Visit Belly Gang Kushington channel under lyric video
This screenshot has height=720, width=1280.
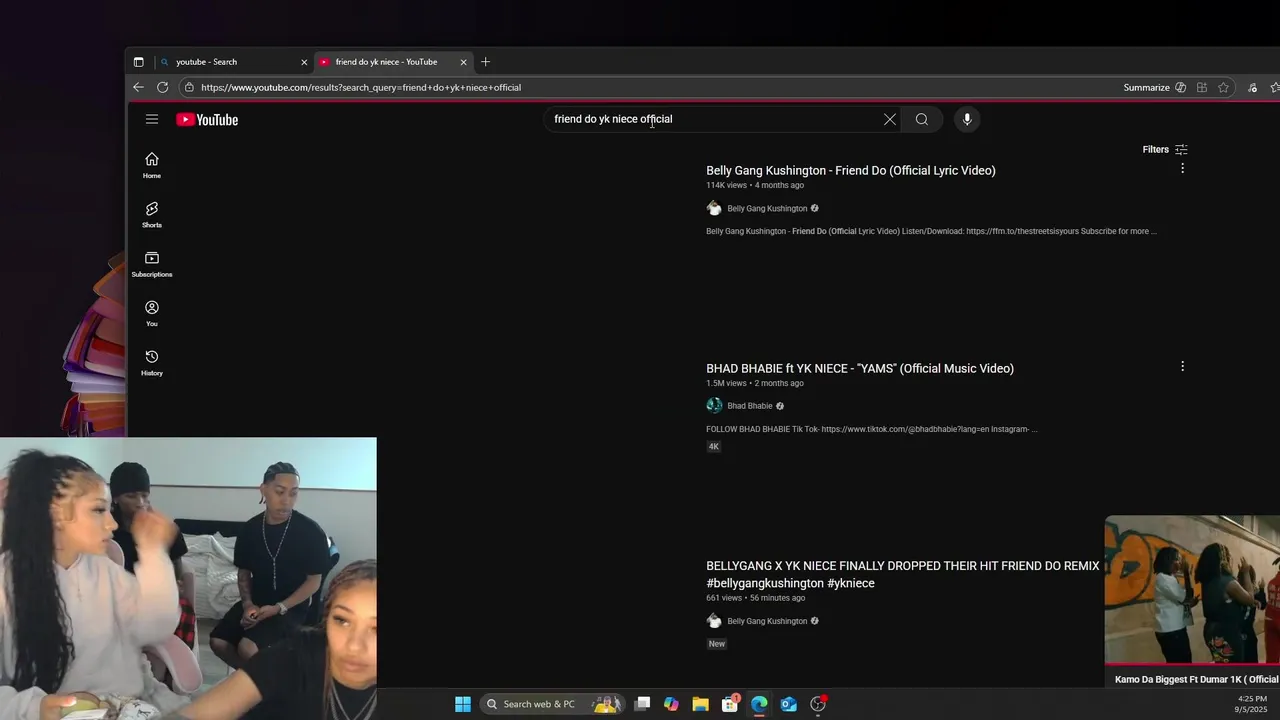pyautogui.click(x=767, y=208)
